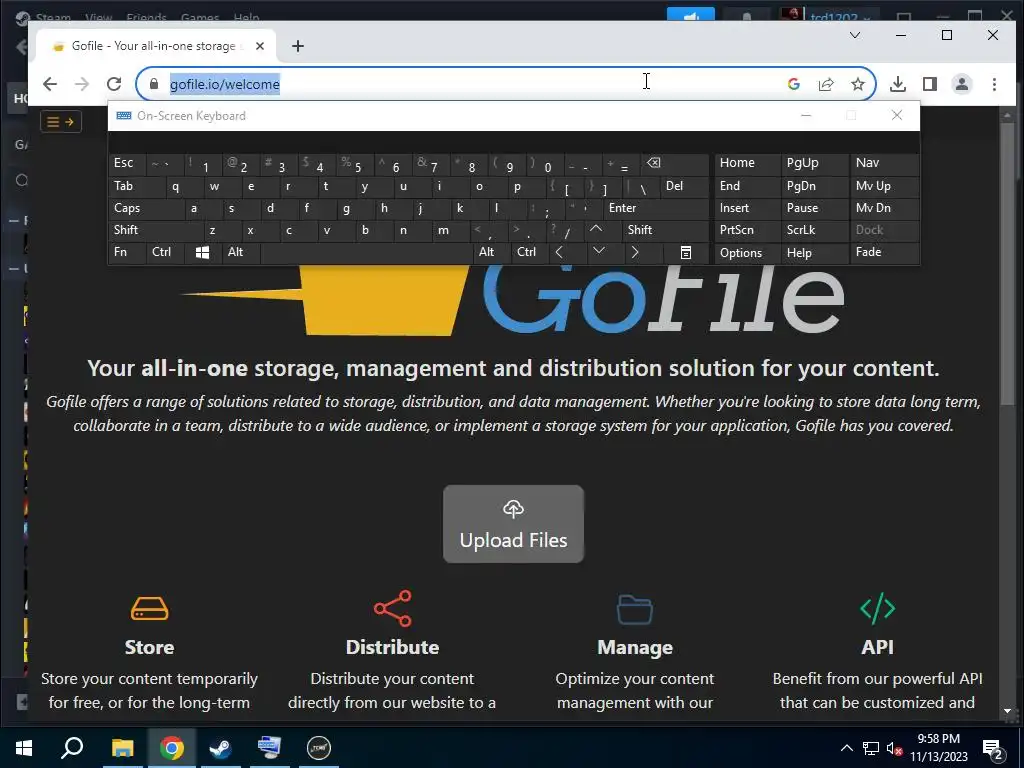Image resolution: width=1024 pixels, height=768 pixels.
Task: Click the page vertical scrollbar thumb
Action: 1008,264
